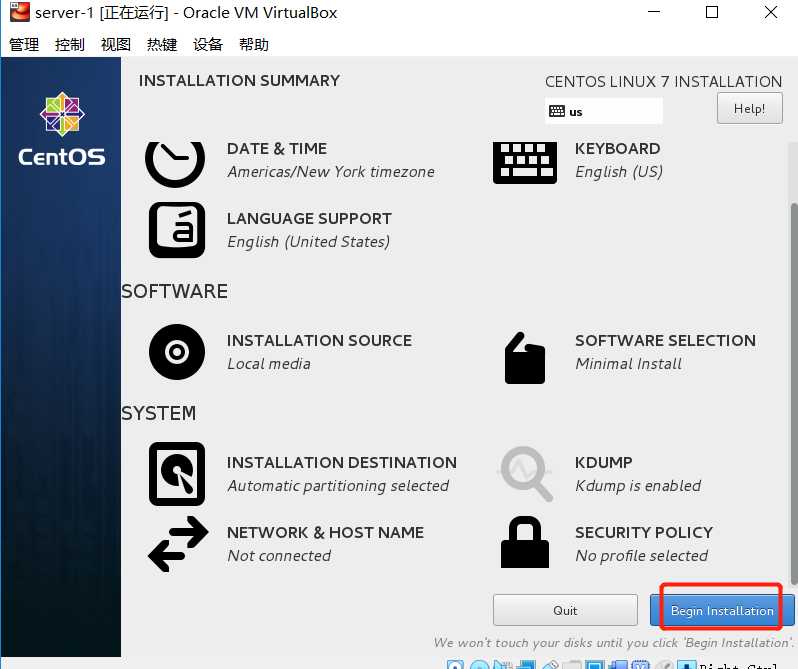
Task: Open the DATE & TIME settings
Action: (277, 149)
